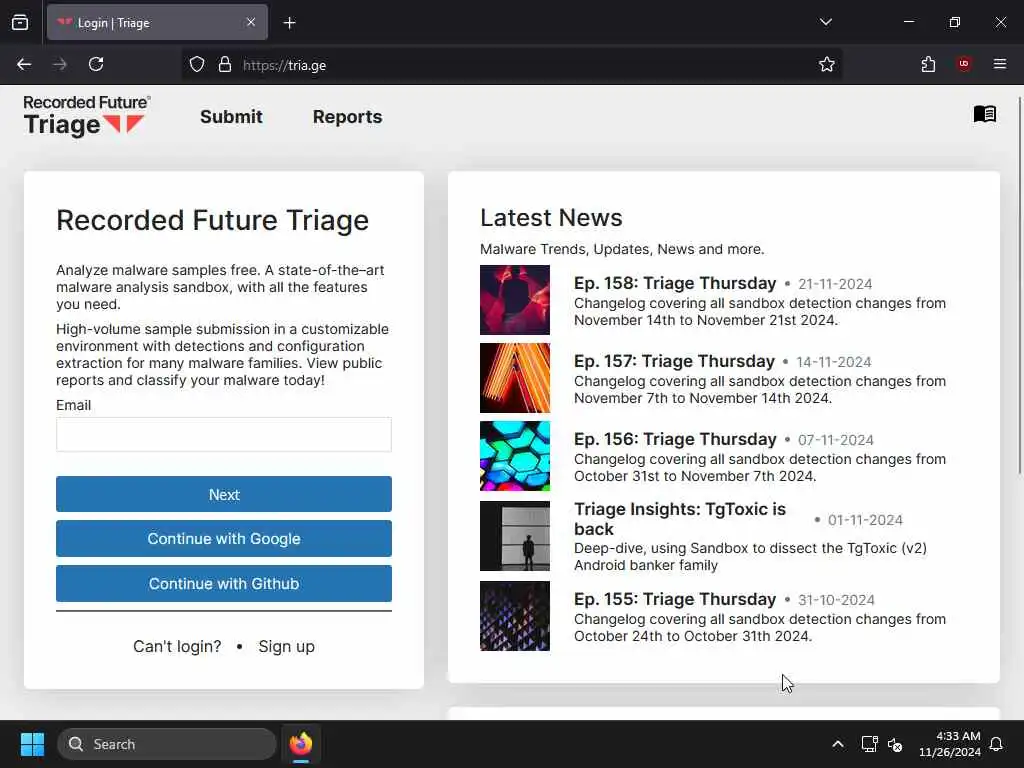The height and width of the screenshot is (768, 1024).
Task: Open the notifications bell icon
Action: pyautogui.click(x=996, y=744)
